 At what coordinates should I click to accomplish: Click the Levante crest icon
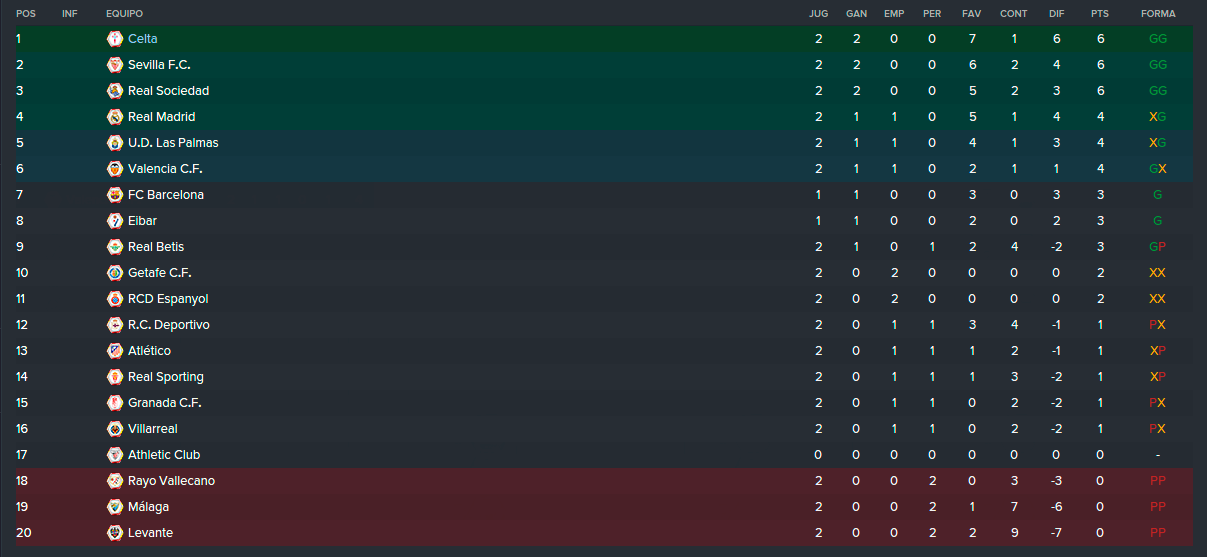point(115,533)
